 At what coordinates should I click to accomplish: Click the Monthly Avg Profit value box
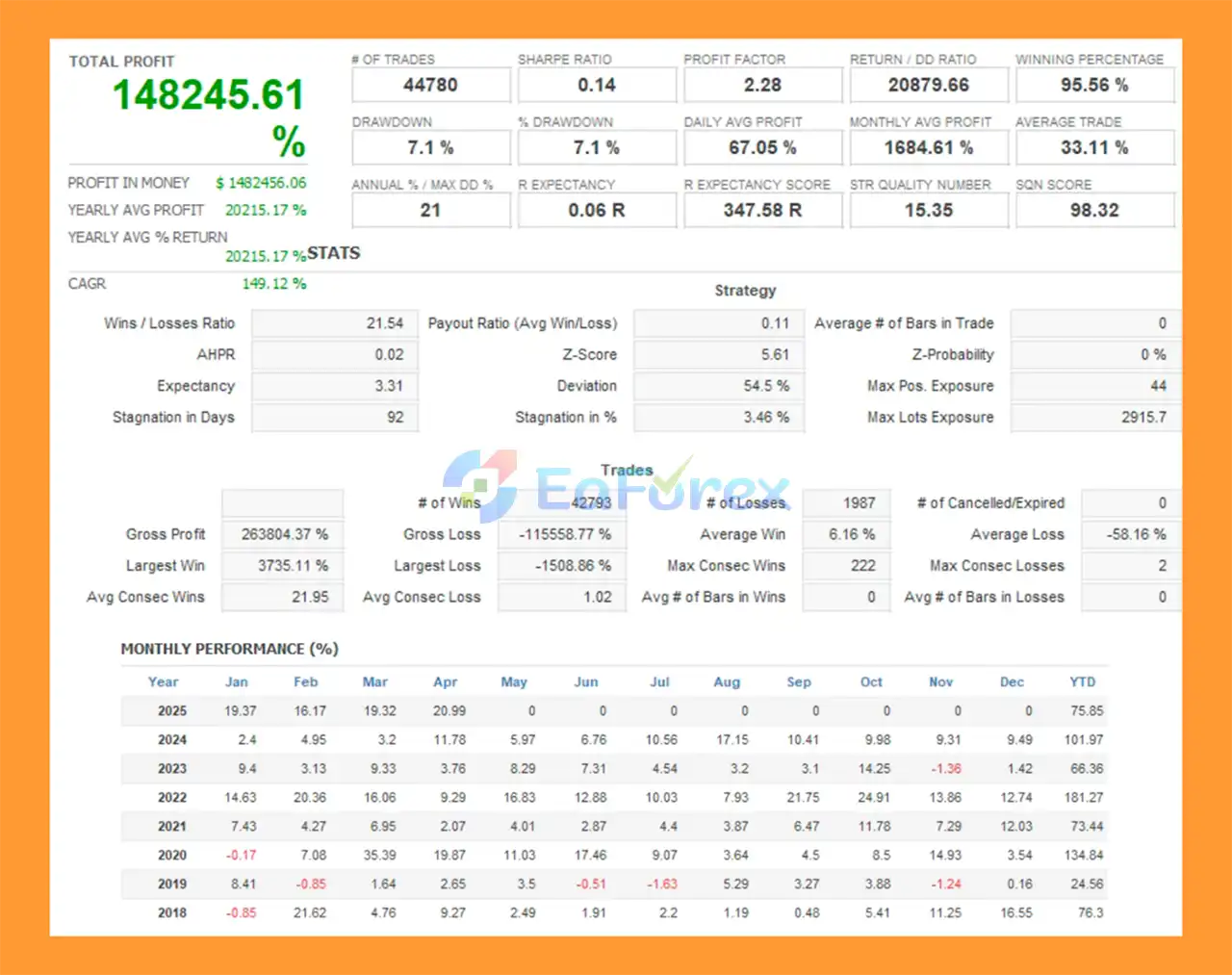click(928, 148)
